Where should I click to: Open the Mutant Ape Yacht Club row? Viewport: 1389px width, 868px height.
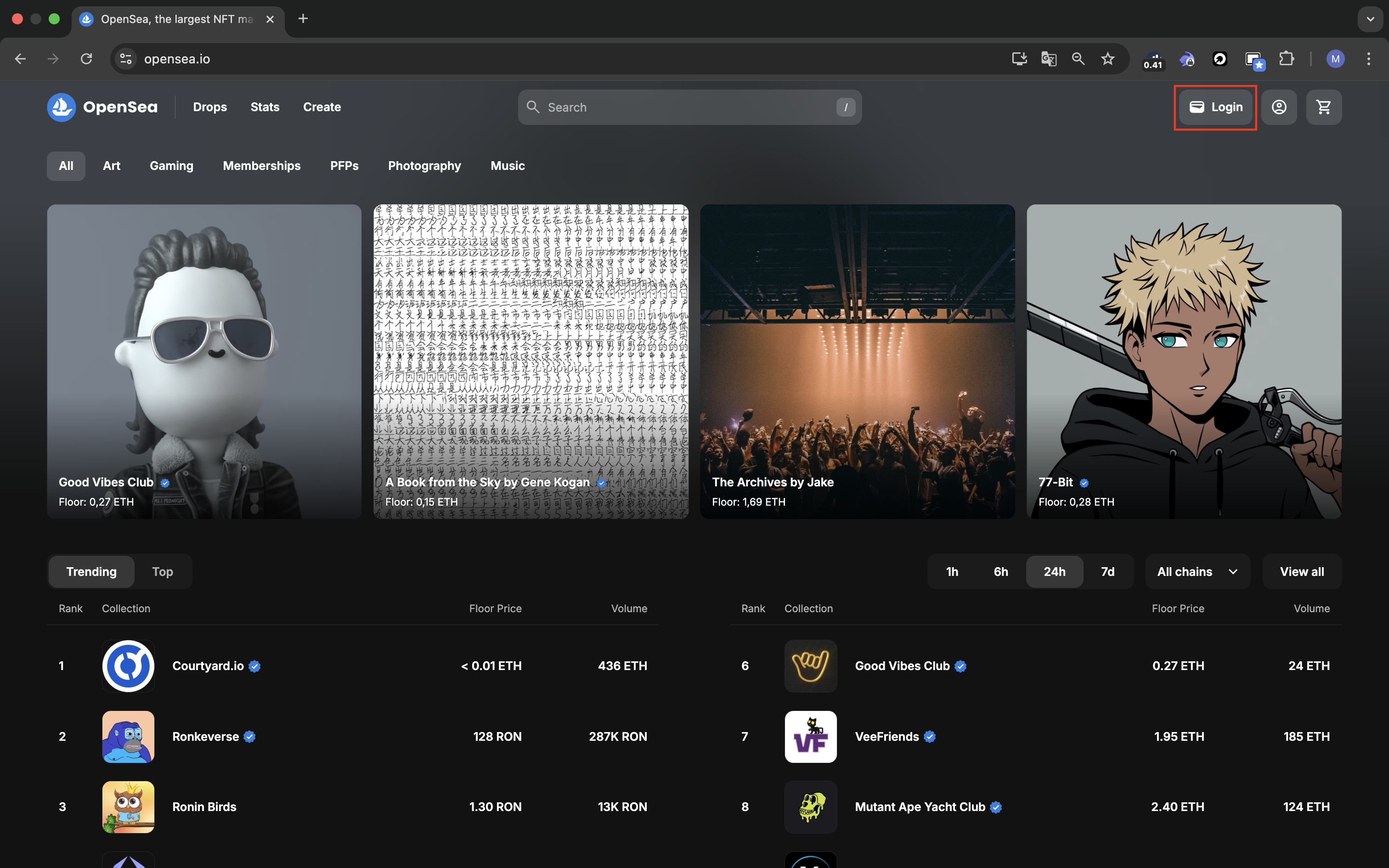coord(1035,807)
